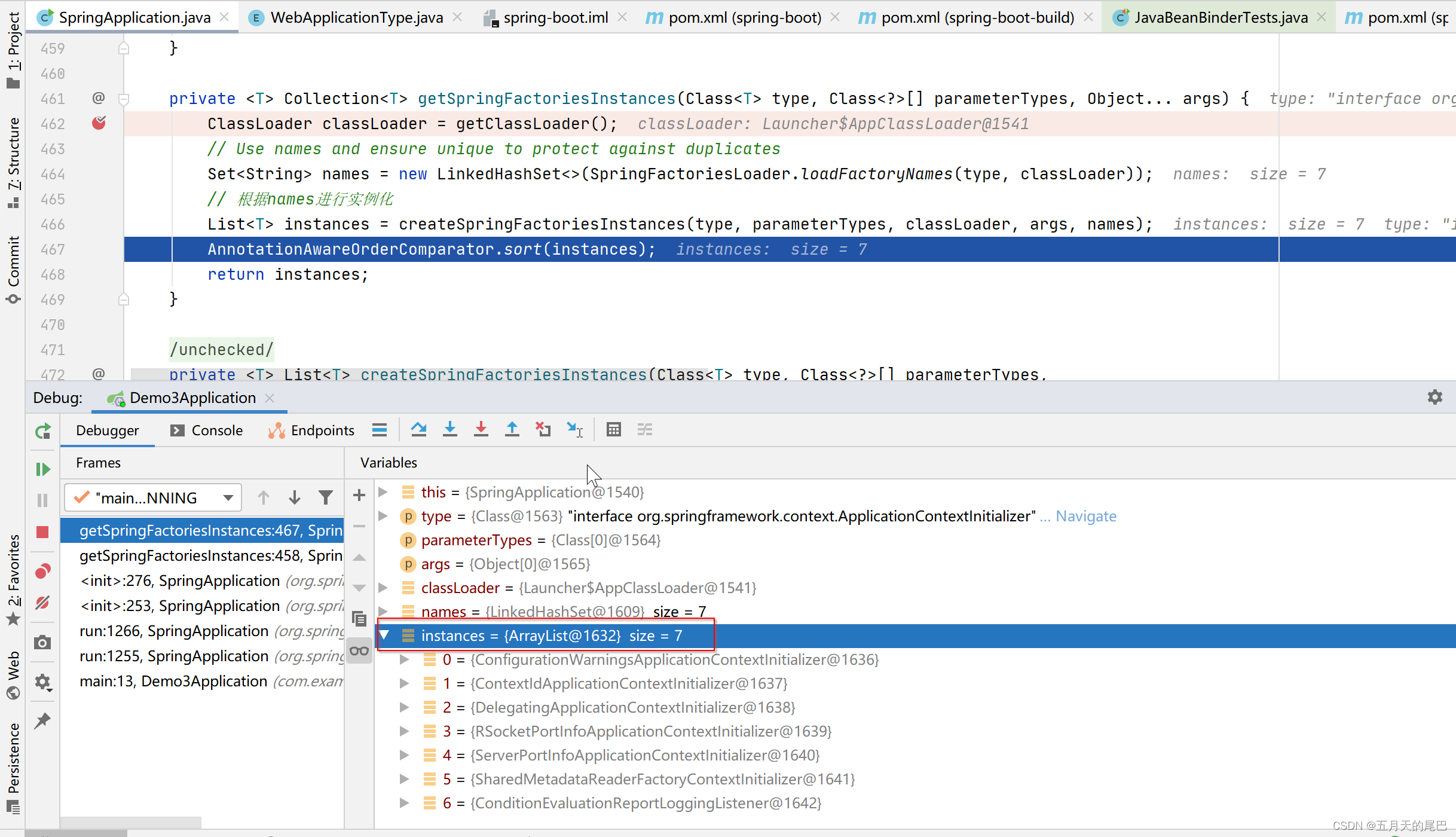
Task: Expand the classLoader entry in Variables
Action: pos(384,588)
